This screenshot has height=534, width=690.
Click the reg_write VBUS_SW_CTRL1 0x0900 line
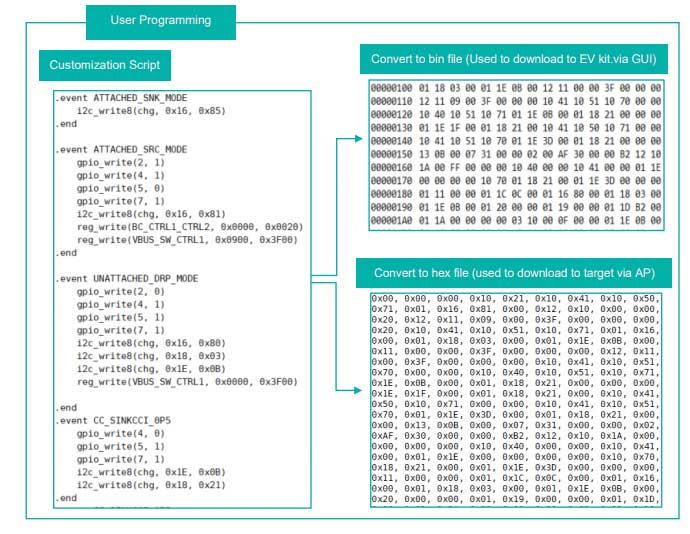[187, 240]
